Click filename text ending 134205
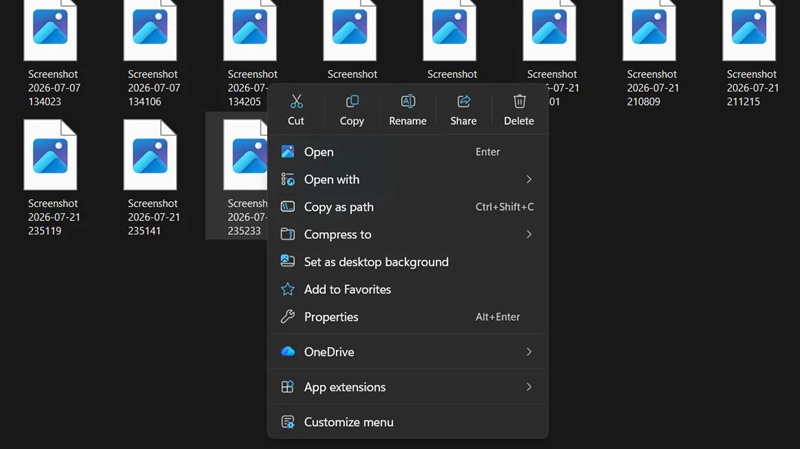 tap(247, 88)
